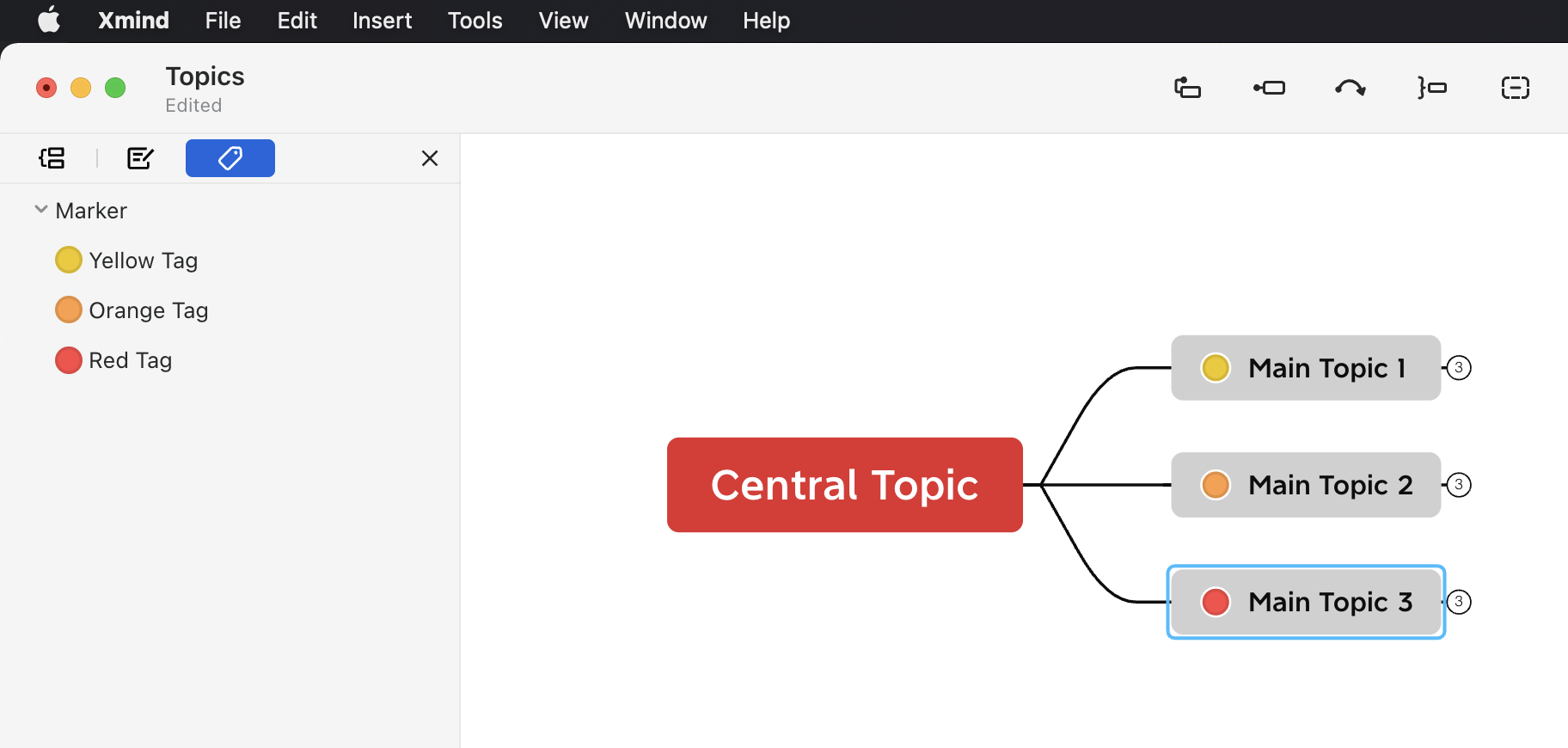Expand Main Topic 2 subtopics count badge
The image size is (1568, 748).
[x=1459, y=485]
